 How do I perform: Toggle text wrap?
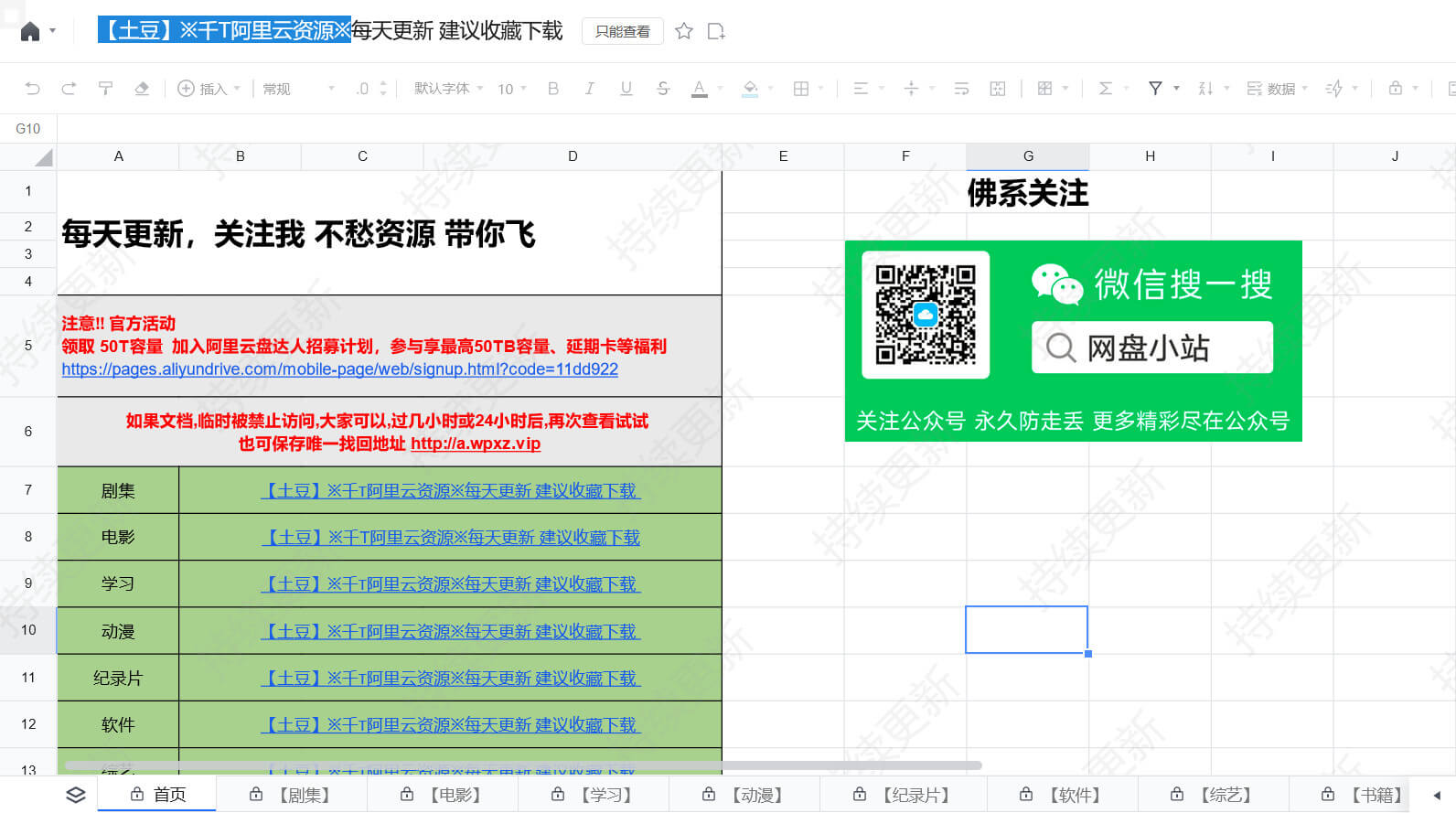tap(961, 89)
